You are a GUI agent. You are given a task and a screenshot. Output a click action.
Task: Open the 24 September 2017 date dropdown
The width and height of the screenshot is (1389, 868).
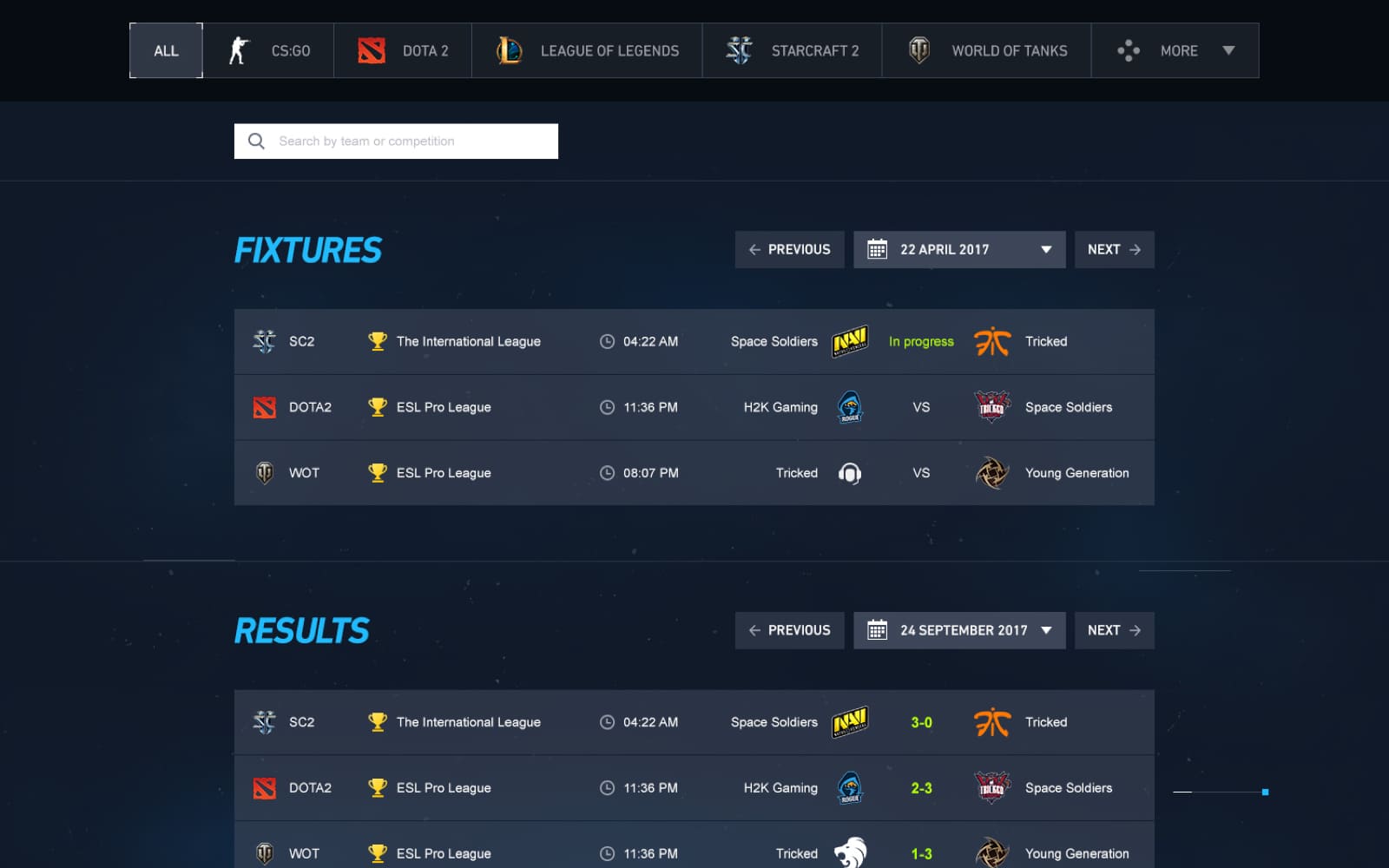point(1046,630)
